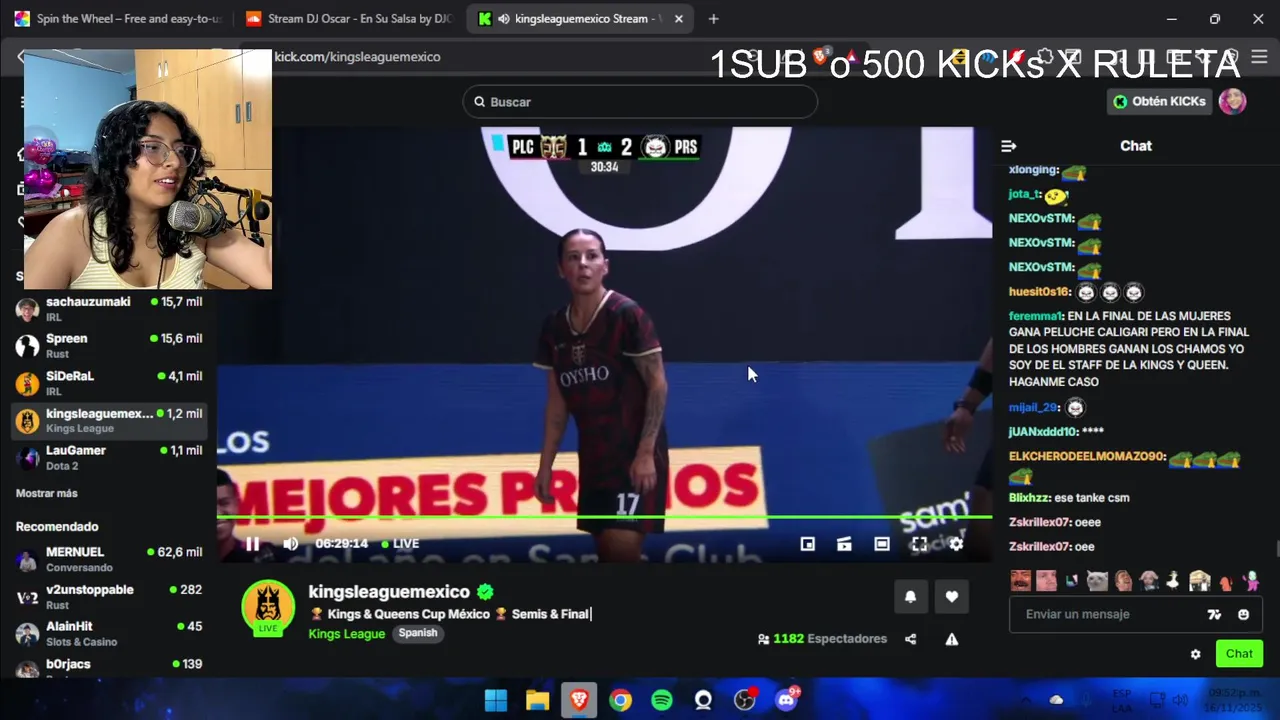Viewport: 1280px width, 720px height.
Task: Open Discord from taskbar
Action: tap(786, 700)
